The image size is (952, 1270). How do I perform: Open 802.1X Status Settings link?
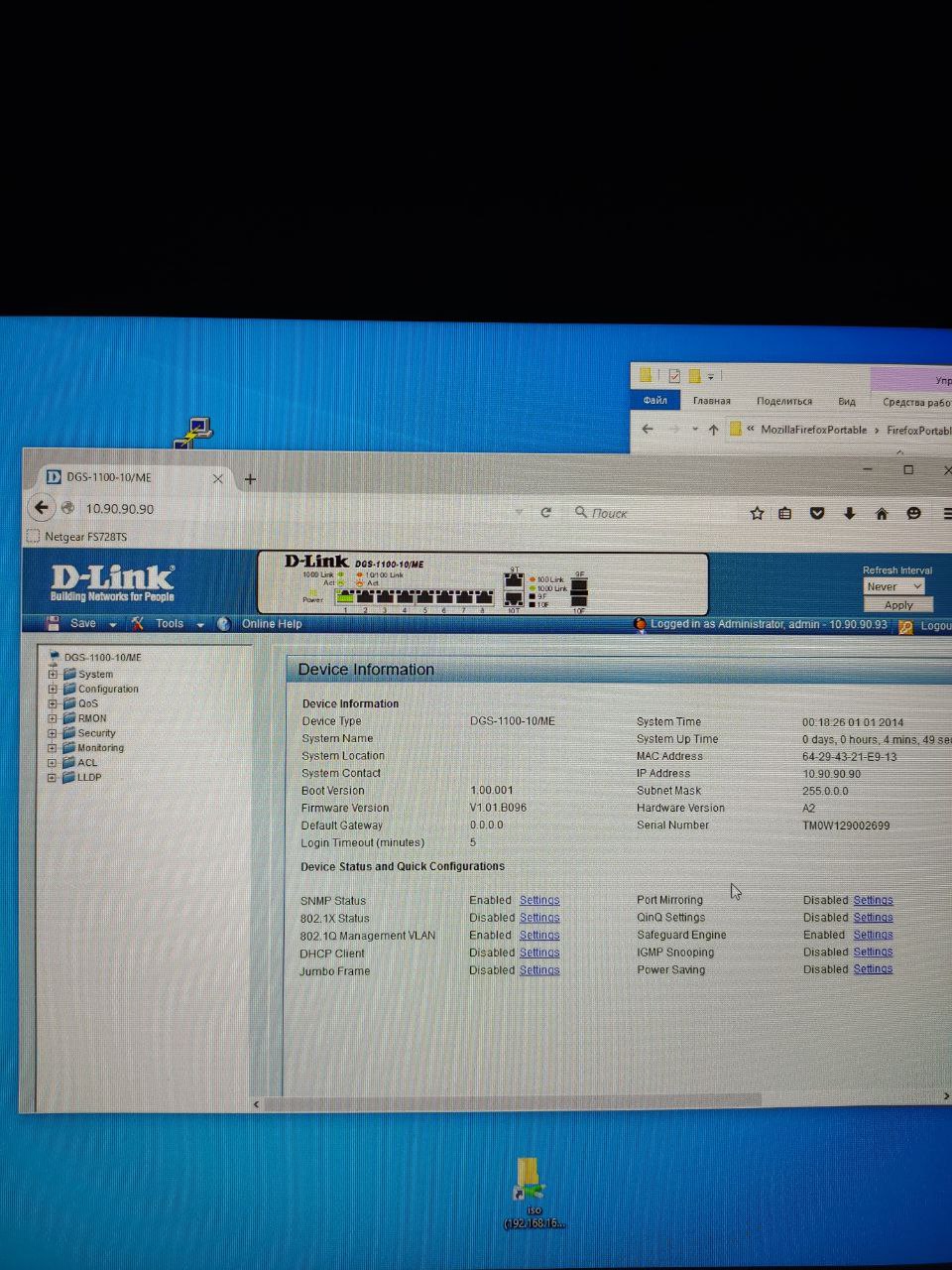tap(539, 918)
